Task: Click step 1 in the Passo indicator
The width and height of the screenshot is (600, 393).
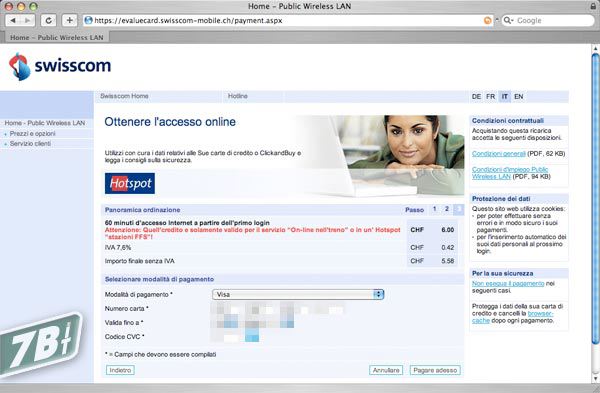Action: coord(434,209)
